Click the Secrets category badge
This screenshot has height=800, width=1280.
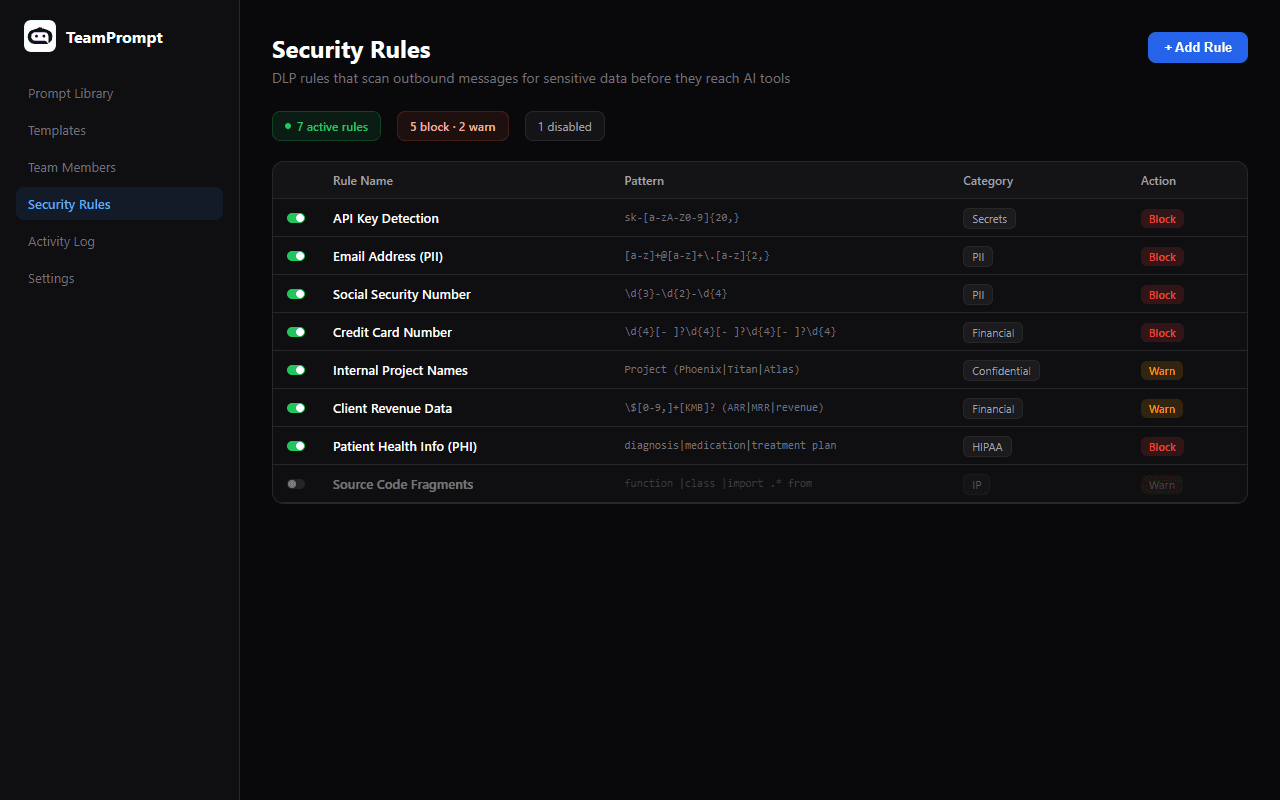[x=989, y=218]
